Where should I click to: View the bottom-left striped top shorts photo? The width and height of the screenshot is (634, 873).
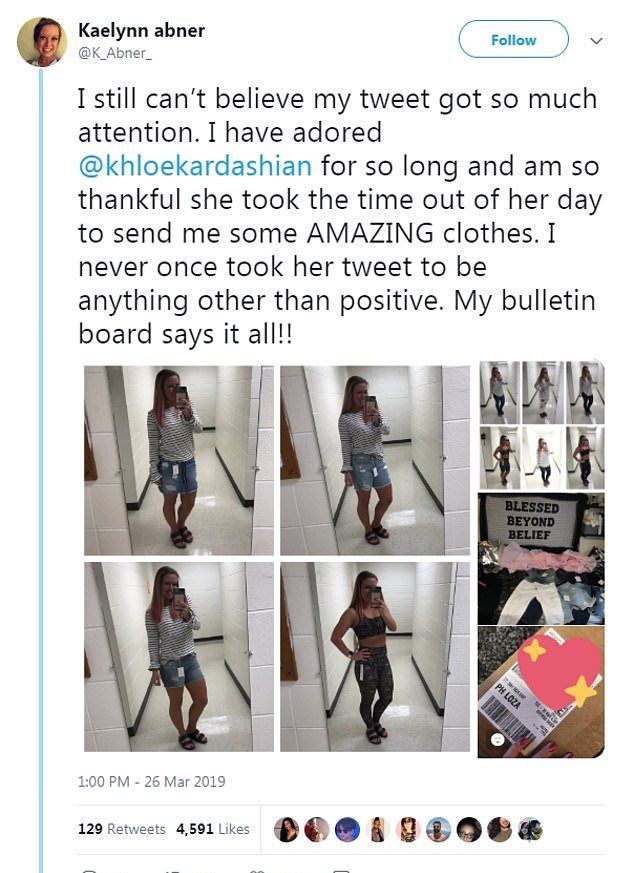[x=179, y=657]
